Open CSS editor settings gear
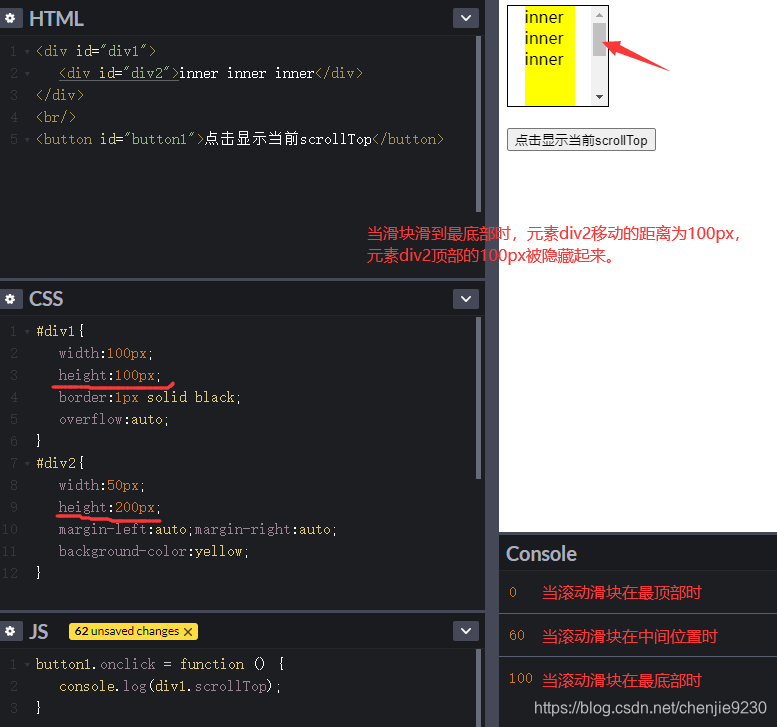 point(10,299)
